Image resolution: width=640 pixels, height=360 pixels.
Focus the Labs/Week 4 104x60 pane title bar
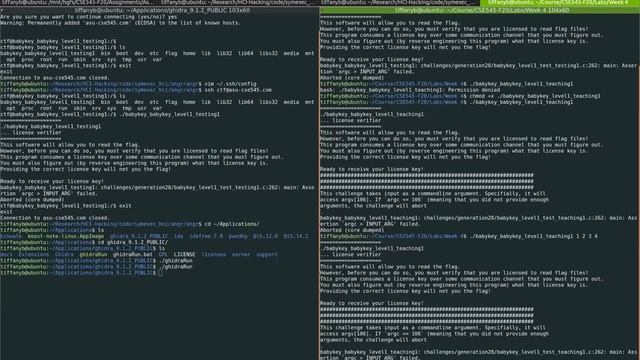tap(480, 10)
